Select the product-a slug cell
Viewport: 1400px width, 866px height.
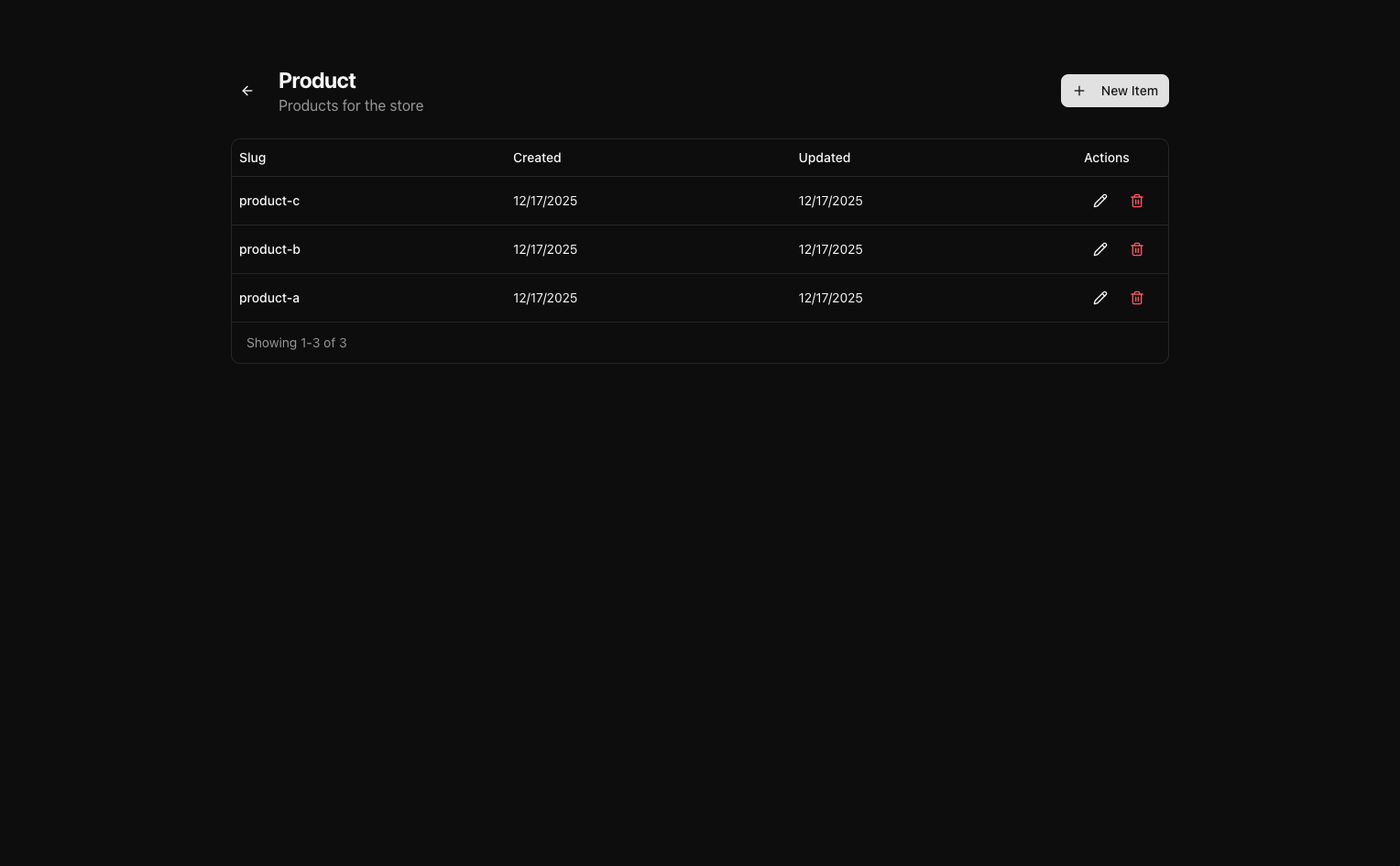tap(269, 298)
